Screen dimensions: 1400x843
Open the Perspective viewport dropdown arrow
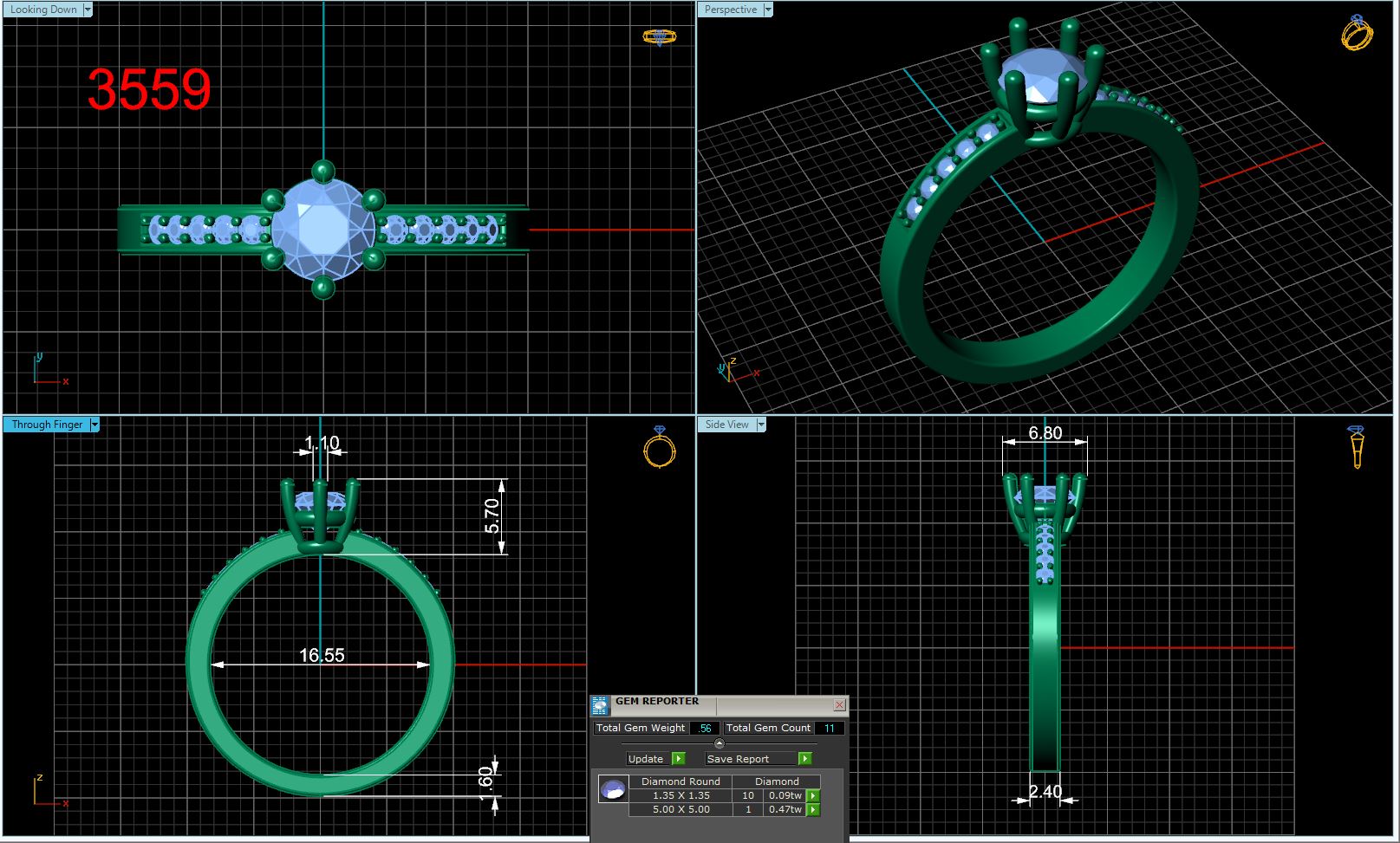768,10
